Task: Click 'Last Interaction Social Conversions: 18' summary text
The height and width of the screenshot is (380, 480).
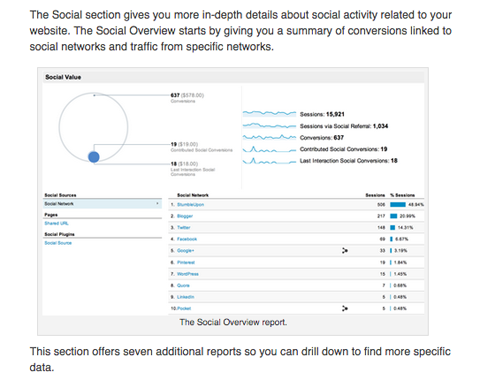Action: [348, 161]
